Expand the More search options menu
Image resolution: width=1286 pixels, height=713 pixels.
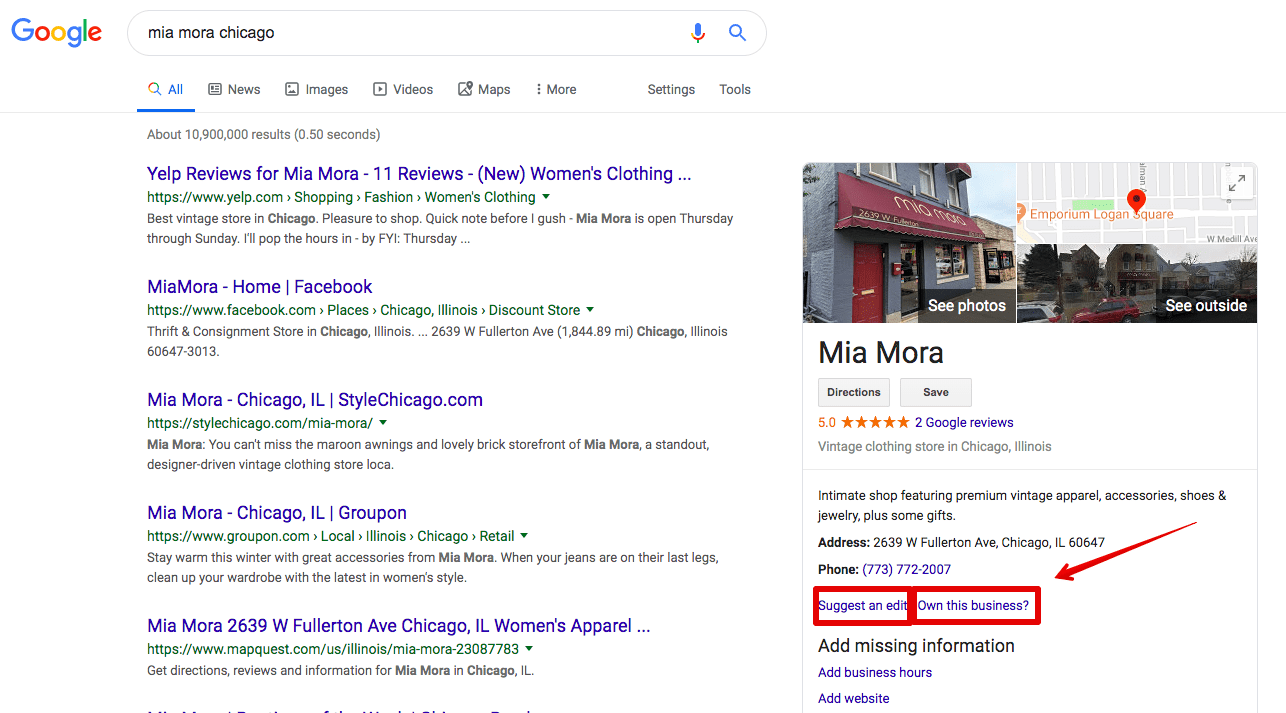556,89
